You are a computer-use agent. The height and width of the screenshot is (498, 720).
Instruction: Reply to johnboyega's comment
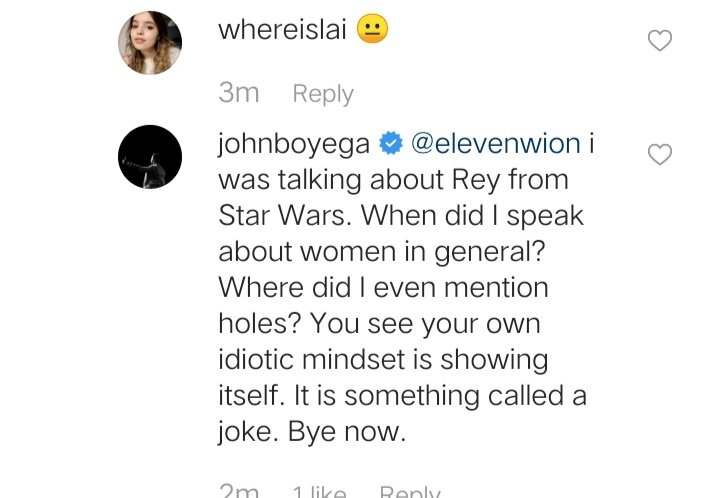[x=410, y=491]
